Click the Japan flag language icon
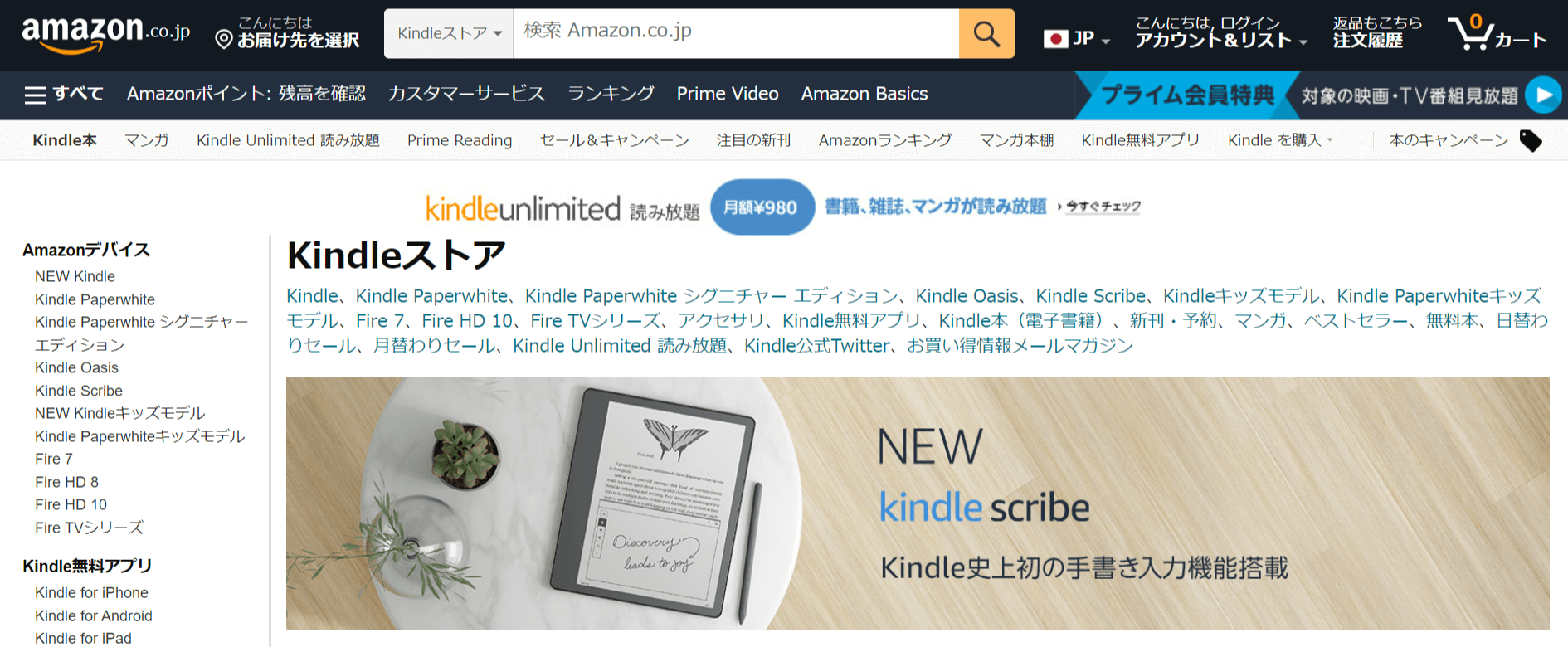This screenshot has width=1568, height=647. (x=1055, y=39)
